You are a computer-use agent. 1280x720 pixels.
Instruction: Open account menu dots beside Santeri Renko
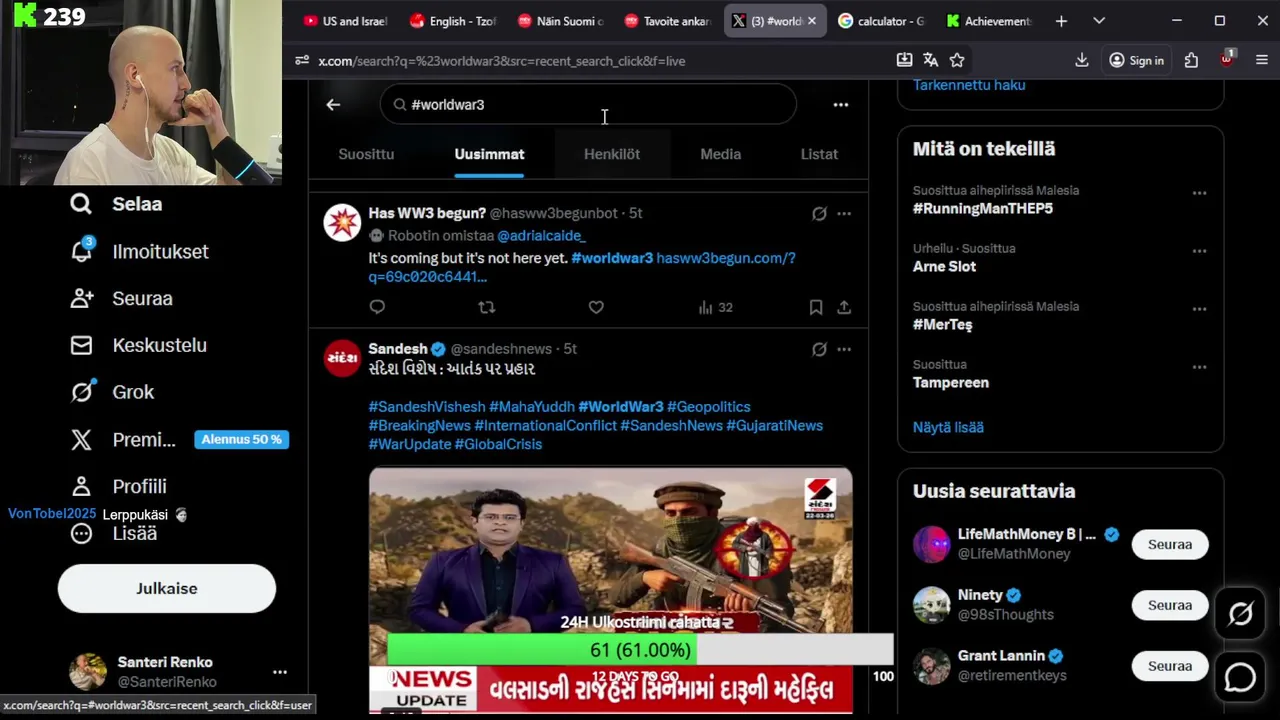click(280, 672)
